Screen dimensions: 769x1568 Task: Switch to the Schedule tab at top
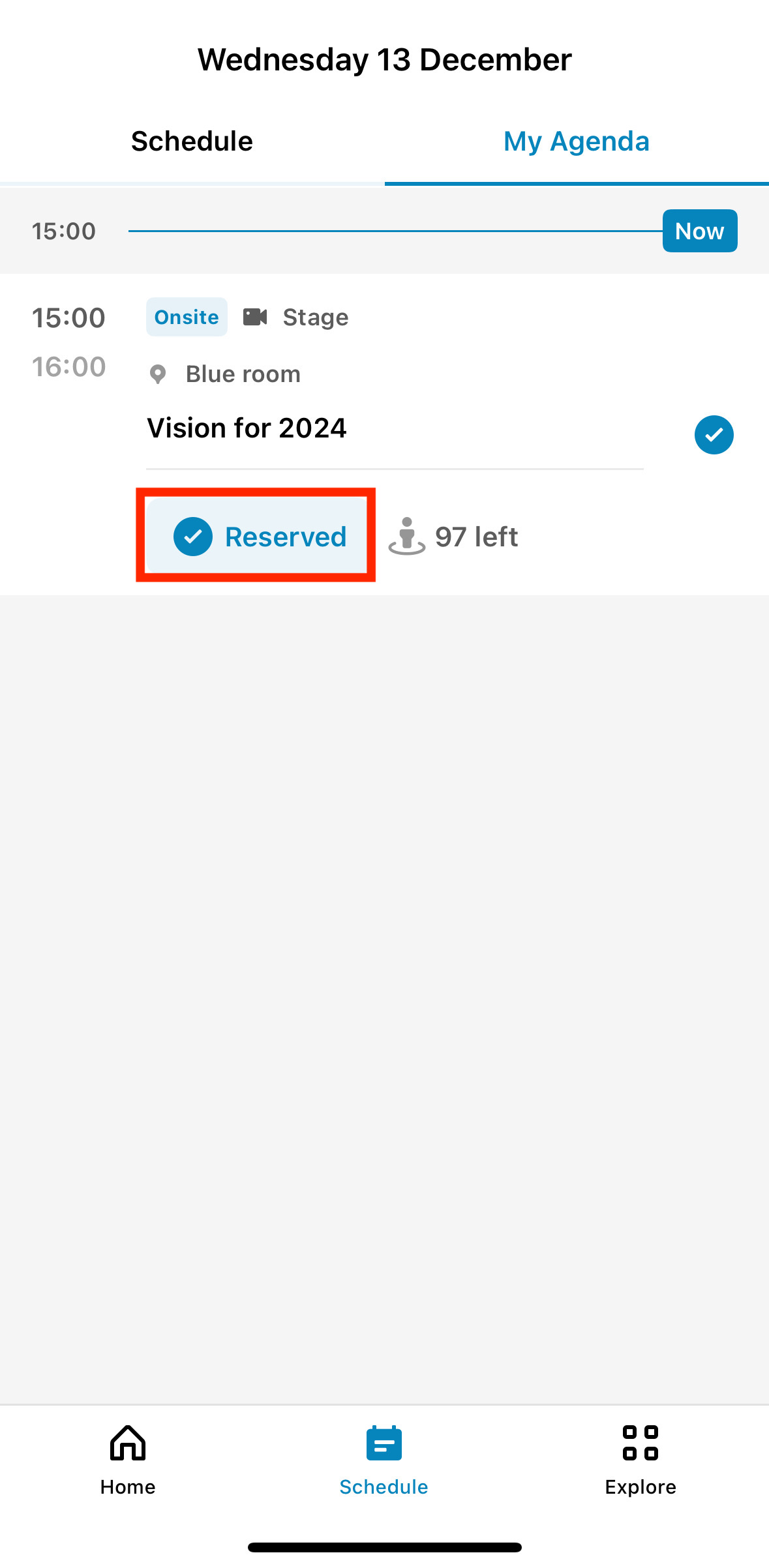192,141
